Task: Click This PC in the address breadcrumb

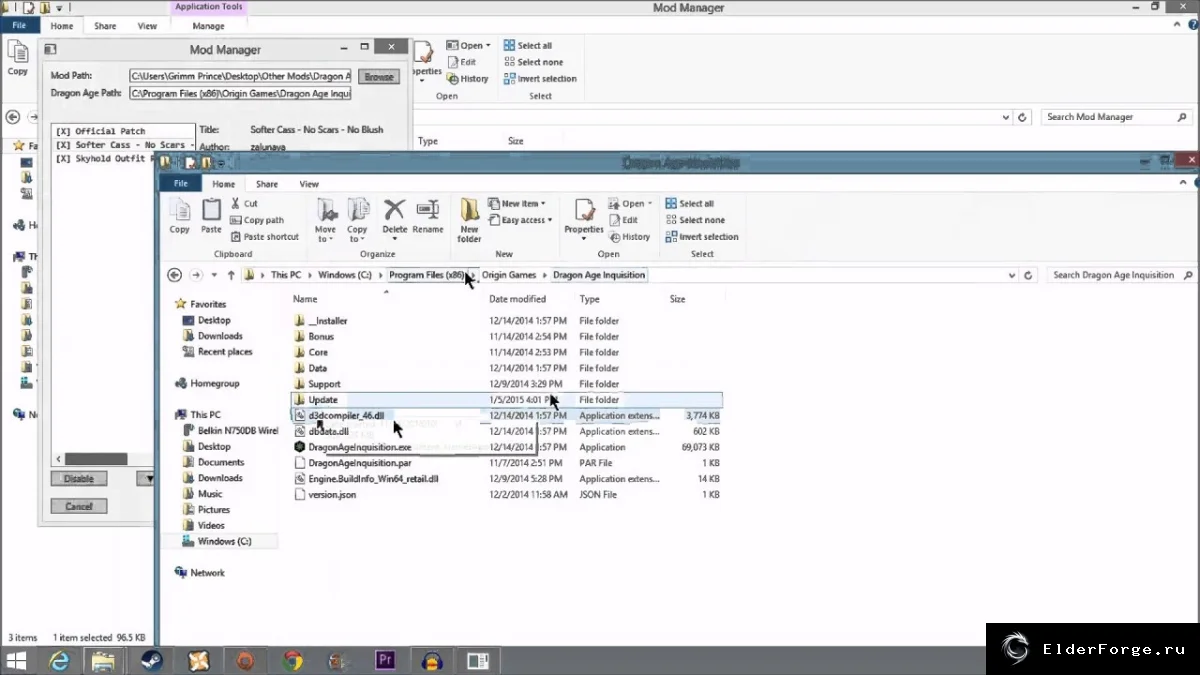Action: [286, 275]
